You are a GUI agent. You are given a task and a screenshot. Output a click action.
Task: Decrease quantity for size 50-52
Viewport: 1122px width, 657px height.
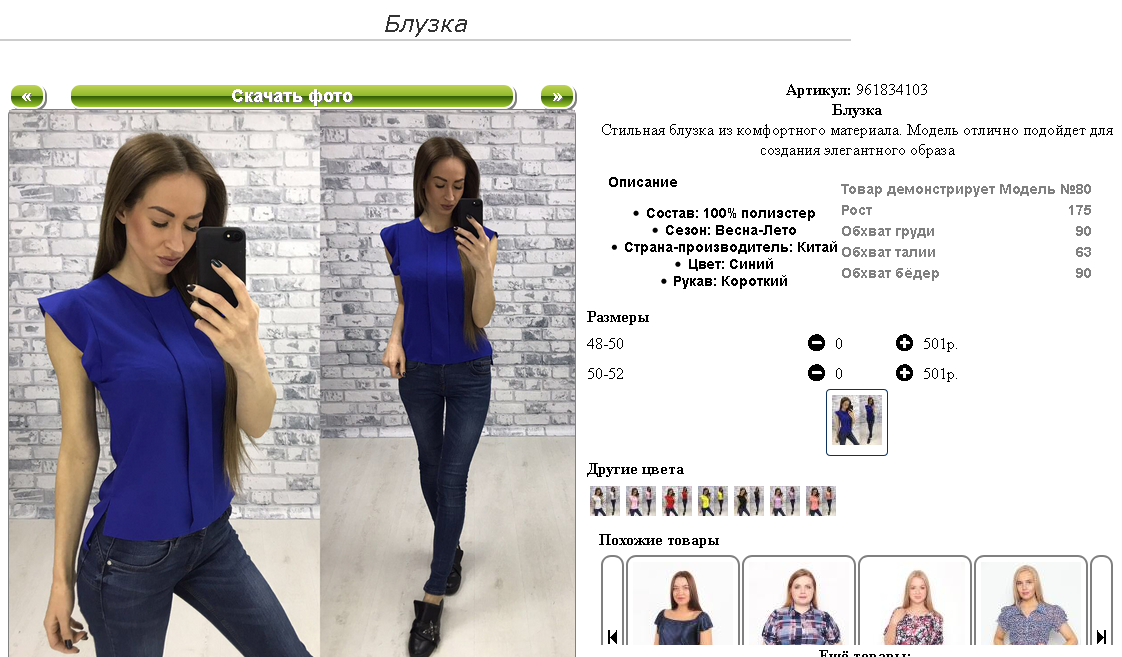click(816, 373)
